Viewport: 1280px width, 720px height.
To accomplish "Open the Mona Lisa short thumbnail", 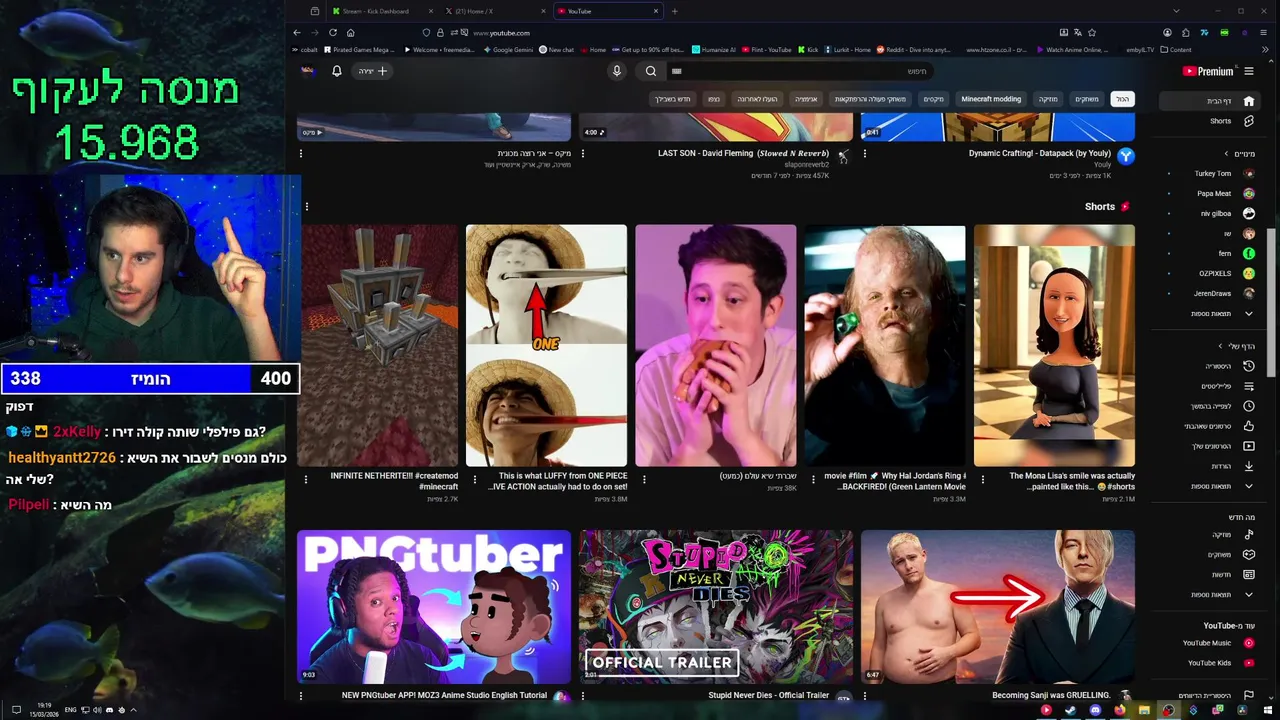I will [x=1054, y=345].
